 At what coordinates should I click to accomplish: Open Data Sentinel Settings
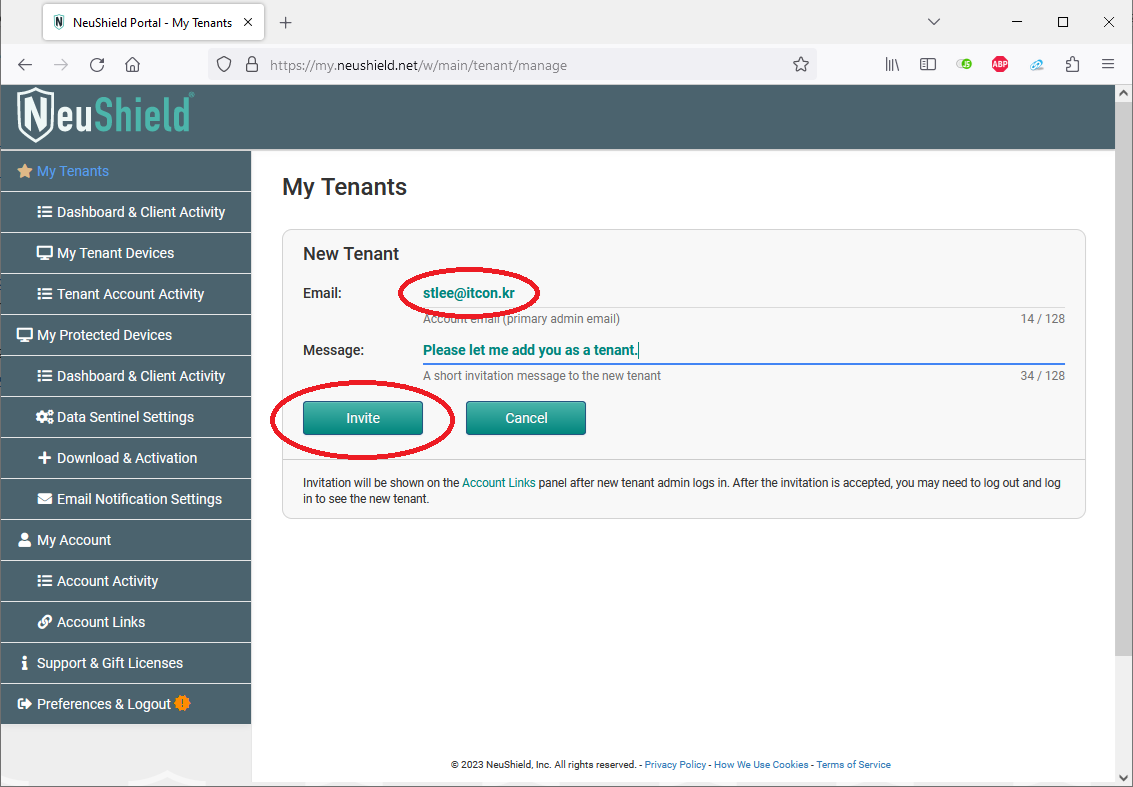coord(126,417)
